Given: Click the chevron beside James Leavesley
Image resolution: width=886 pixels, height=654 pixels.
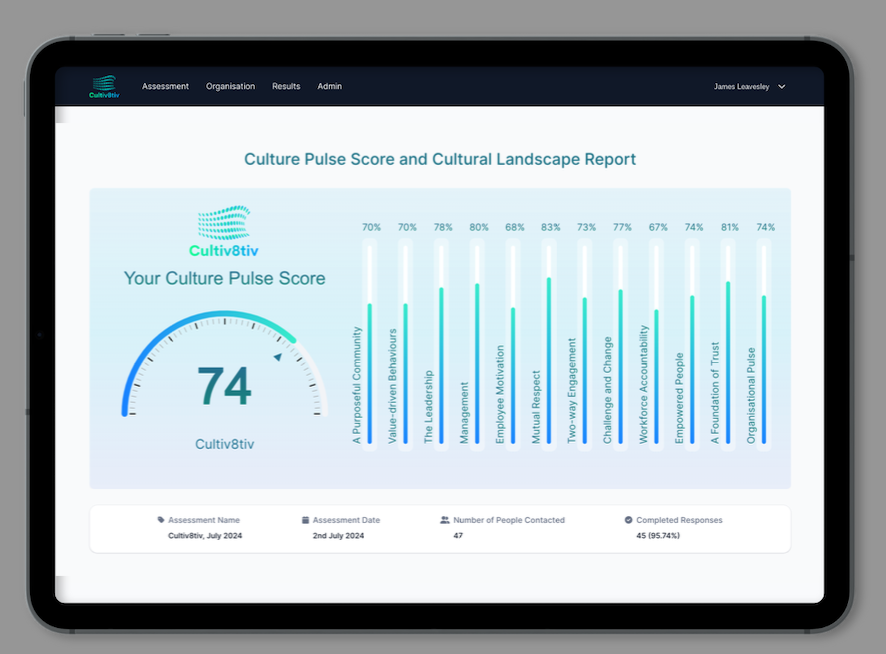Looking at the screenshot, I should coord(781,86).
